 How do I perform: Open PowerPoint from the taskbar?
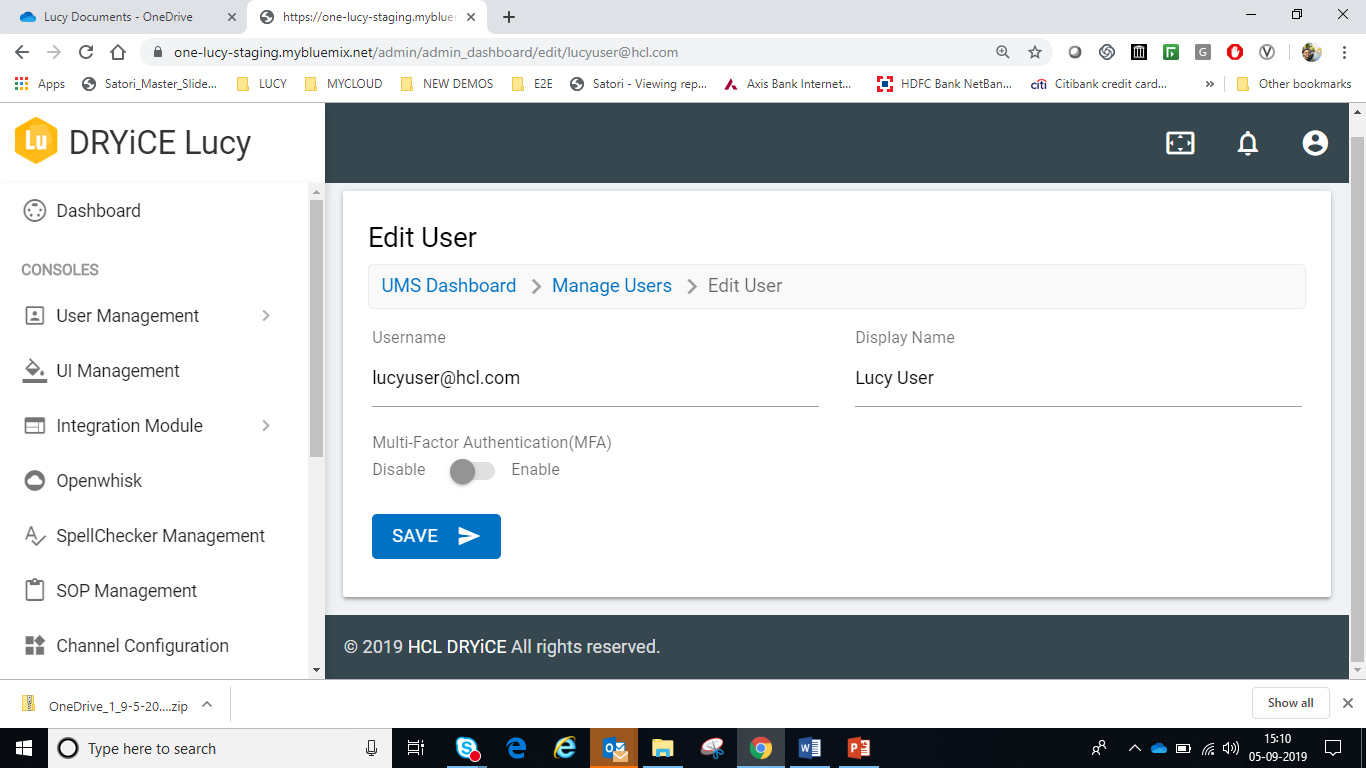(x=859, y=748)
